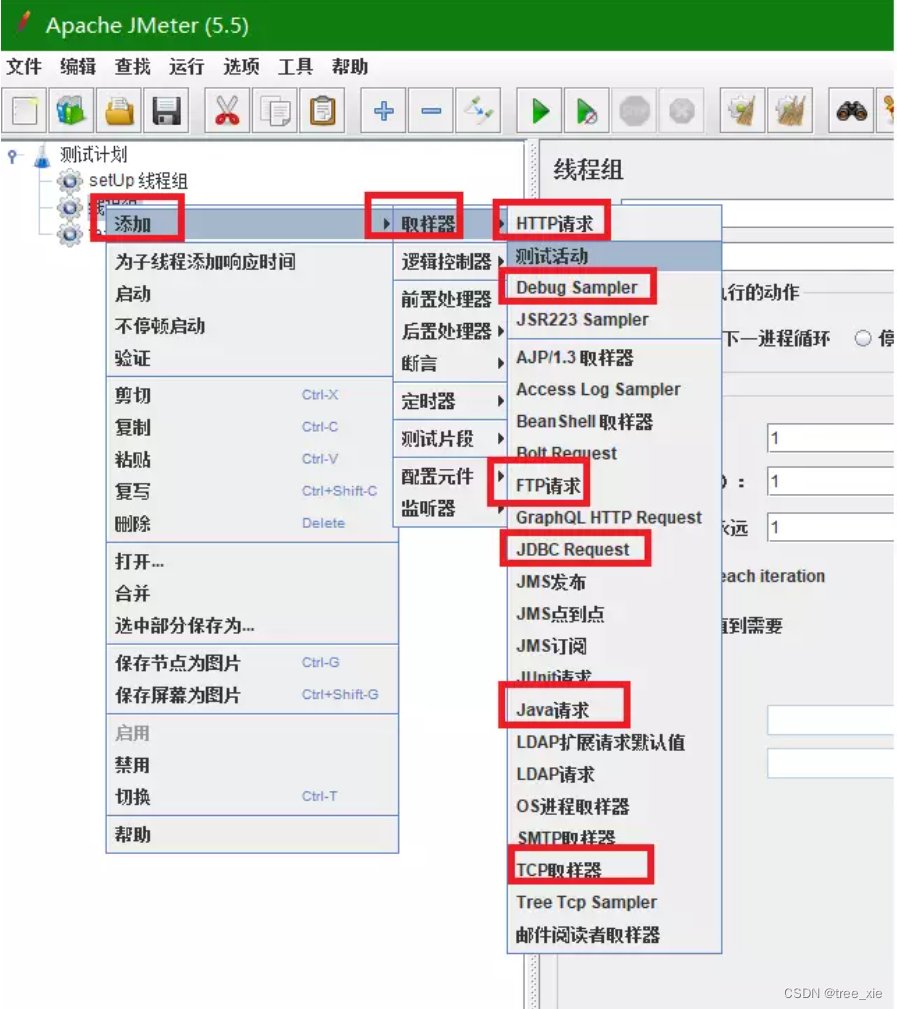Collapse all with the minus icon
Viewport: 897px width, 1009px height.
point(431,111)
